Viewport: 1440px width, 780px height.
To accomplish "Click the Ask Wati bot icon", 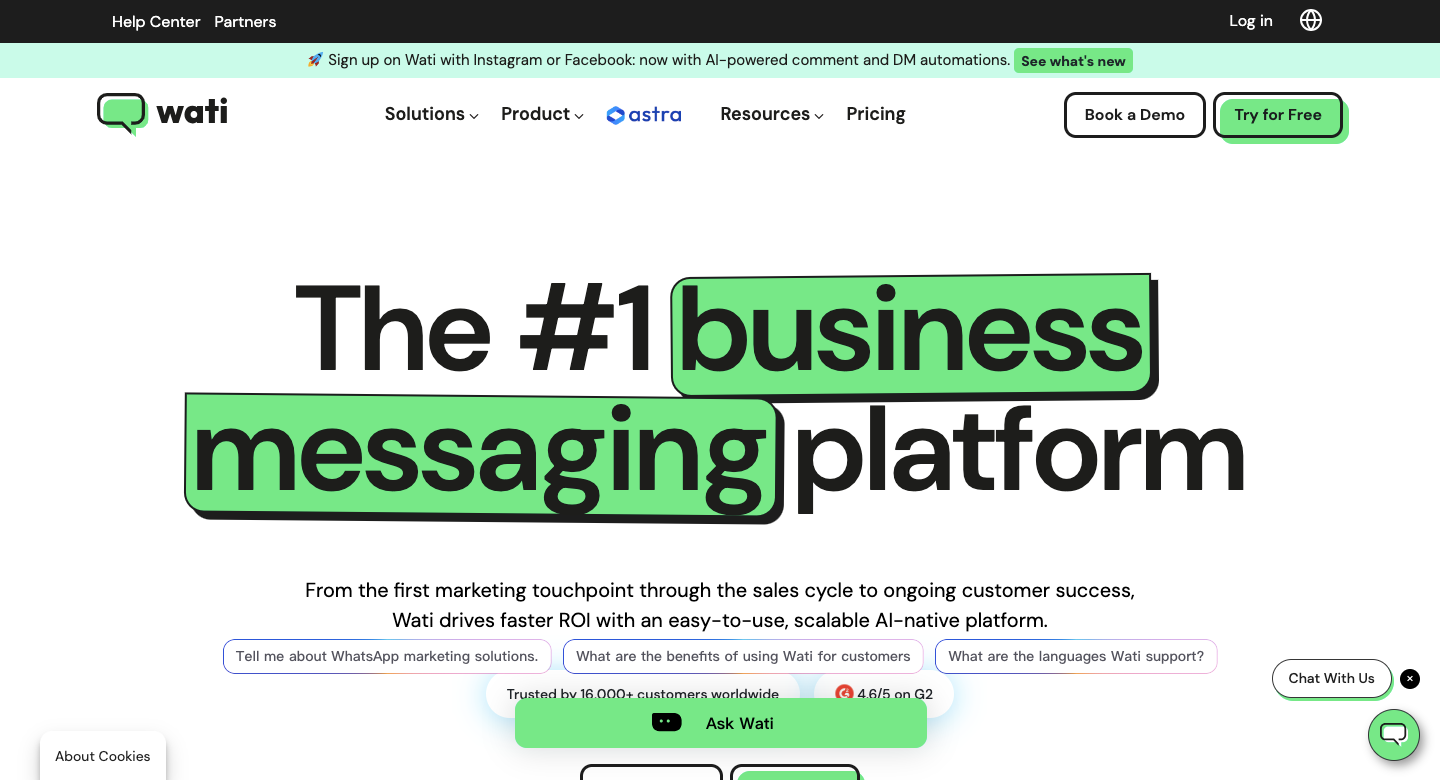I will point(666,722).
